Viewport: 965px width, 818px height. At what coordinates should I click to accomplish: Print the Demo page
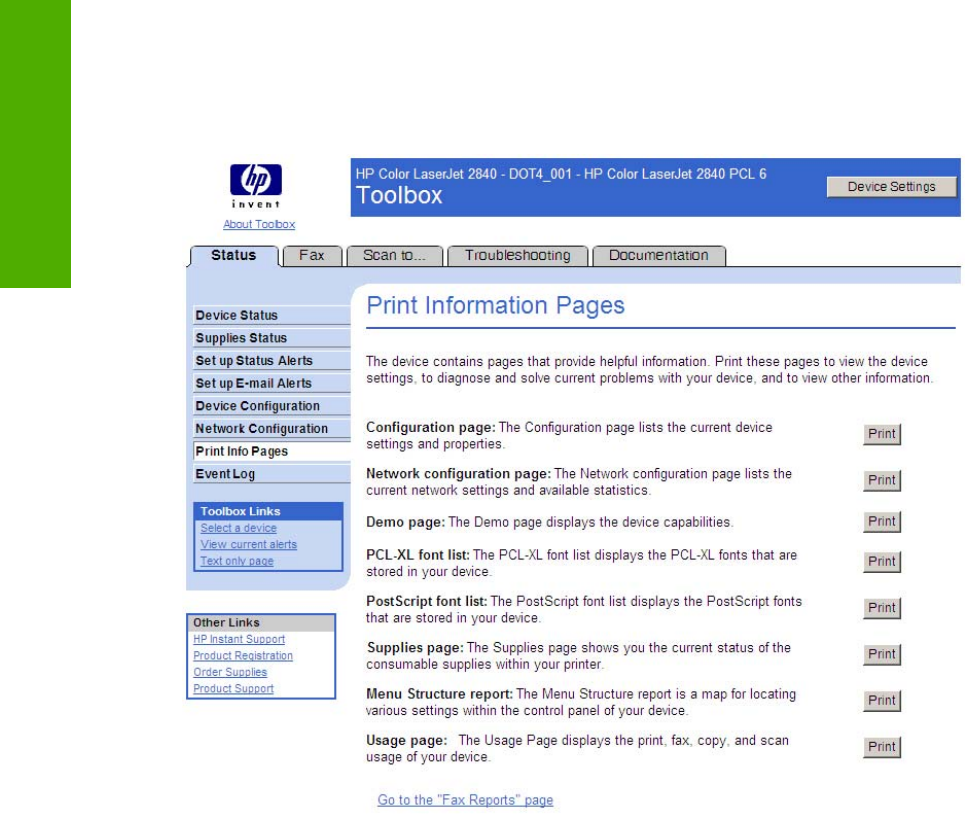pyautogui.click(x=881, y=522)
